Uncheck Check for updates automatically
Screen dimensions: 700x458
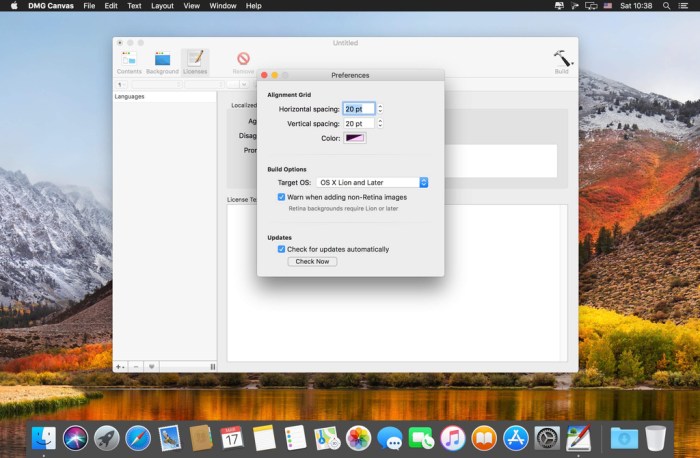coord(282,249)
